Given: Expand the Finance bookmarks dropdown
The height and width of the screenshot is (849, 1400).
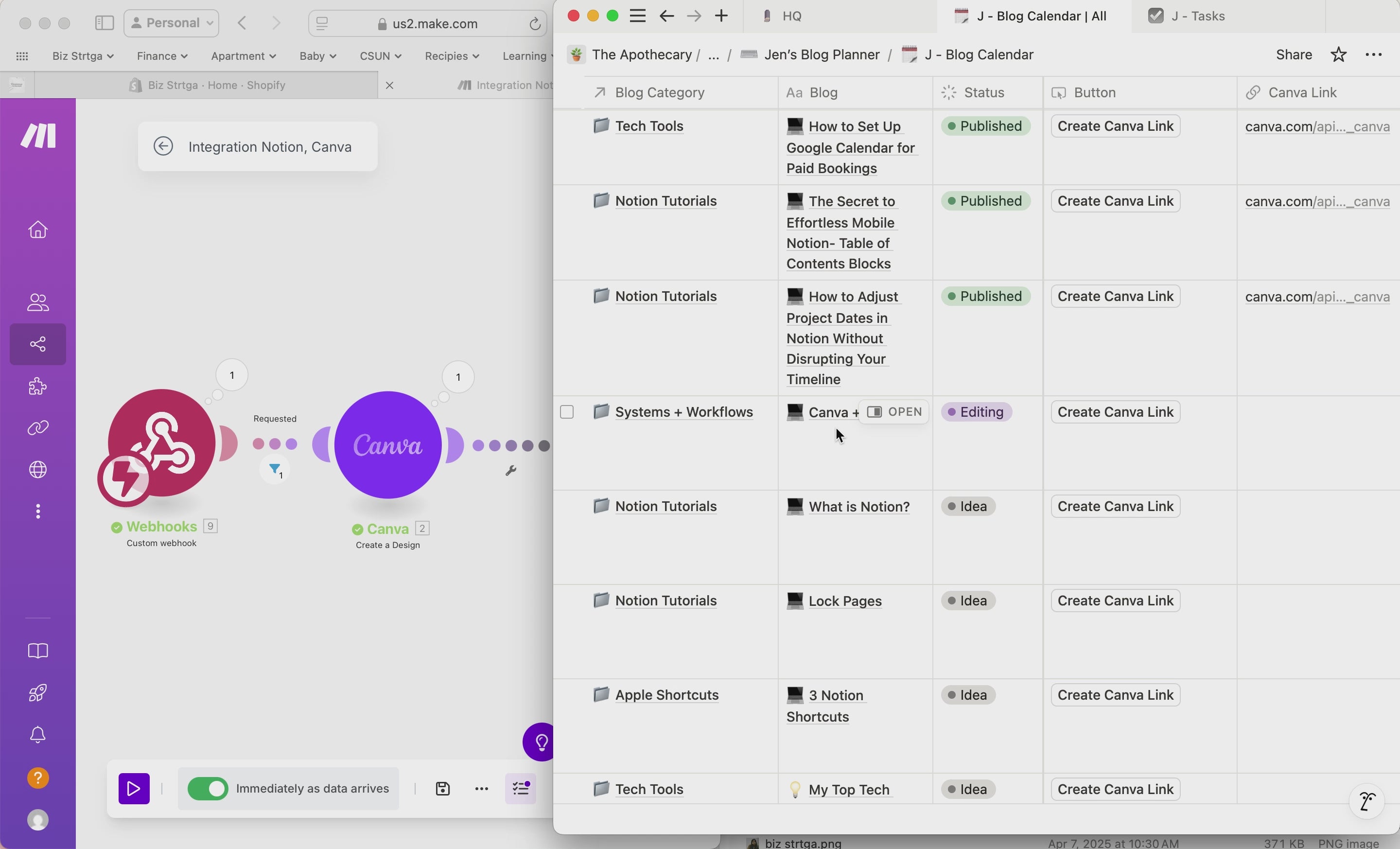Looking at the screenshot, I should pos(162,56).
